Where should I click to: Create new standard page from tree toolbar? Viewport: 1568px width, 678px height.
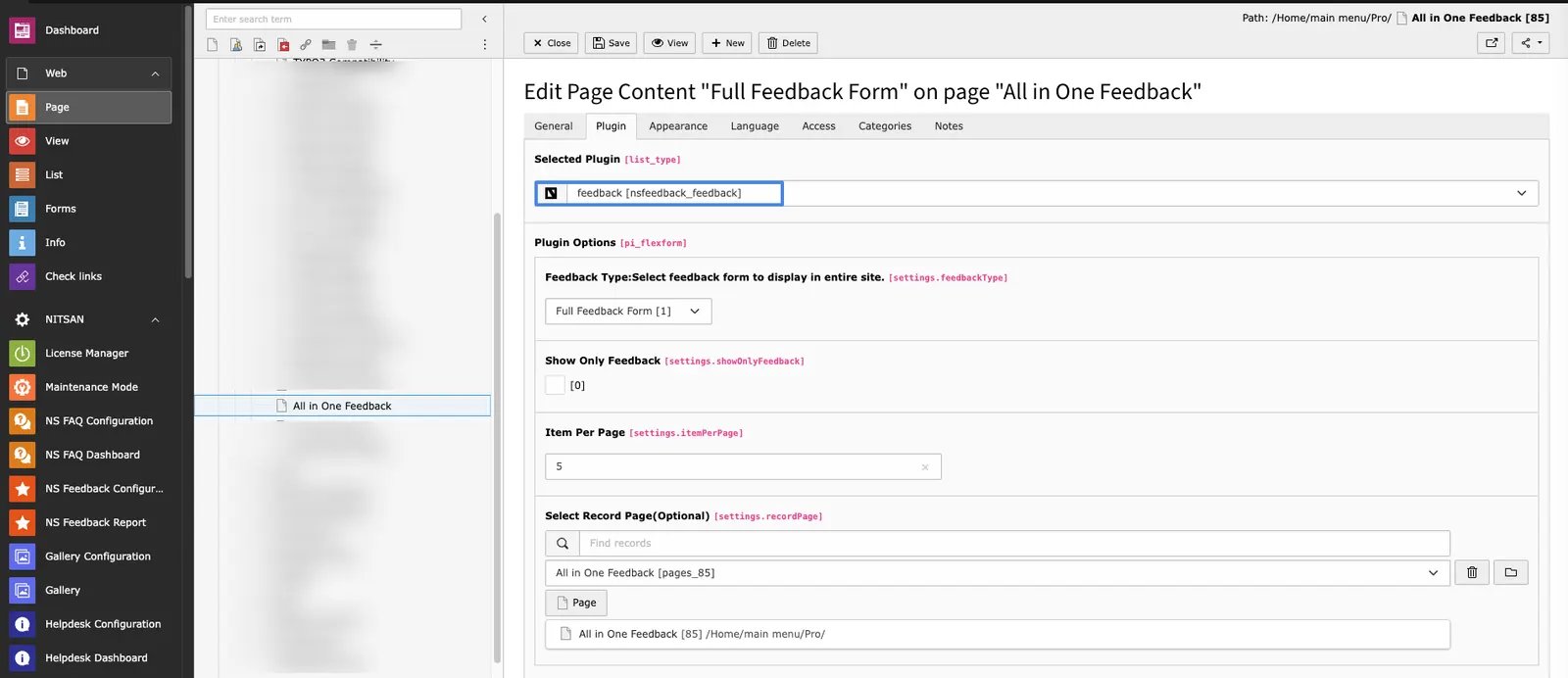[213, 44]
